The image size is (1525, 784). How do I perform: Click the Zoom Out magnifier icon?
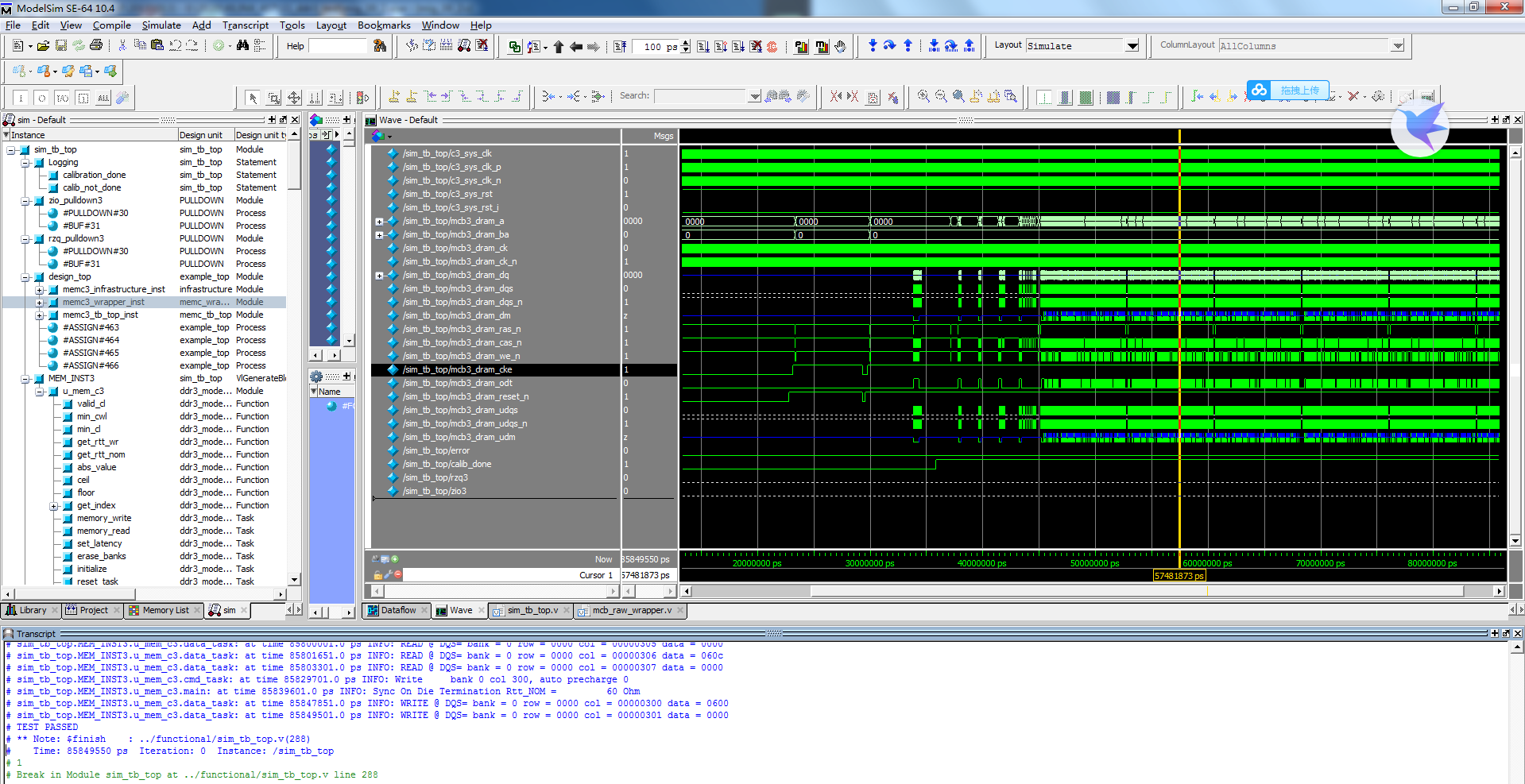941,97
